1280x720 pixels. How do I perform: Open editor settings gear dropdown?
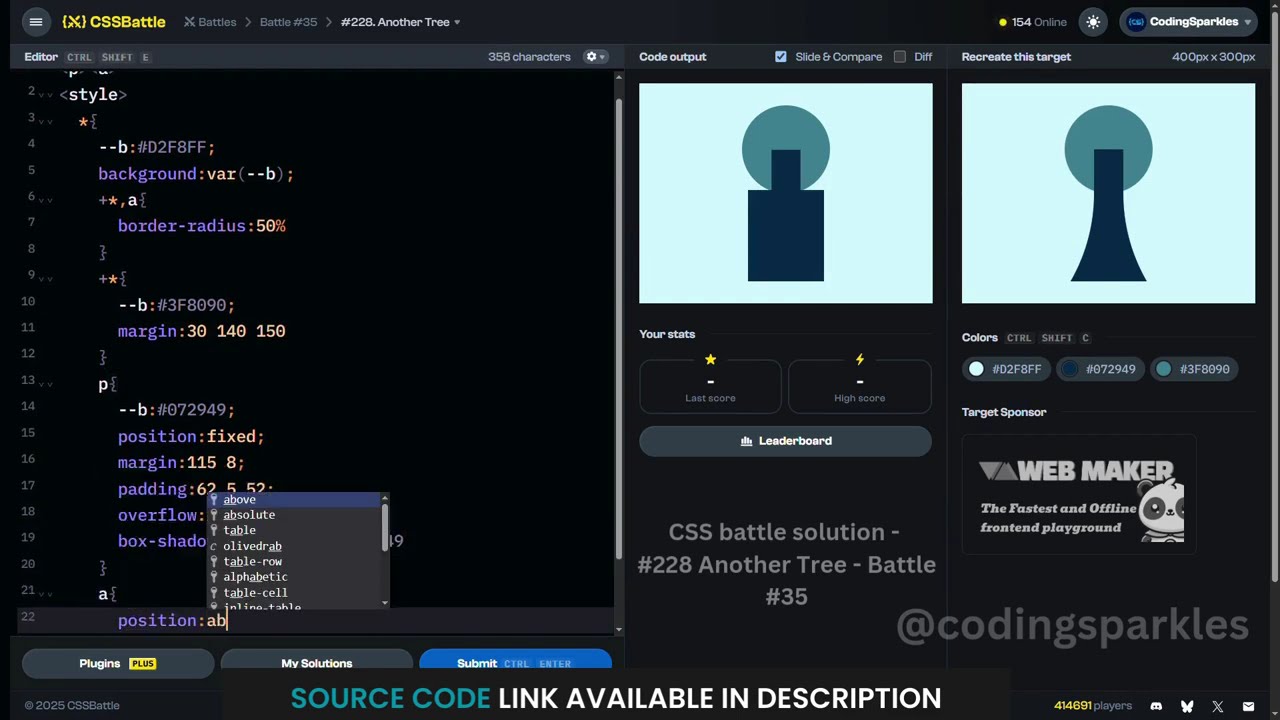[x=596, y=57]
